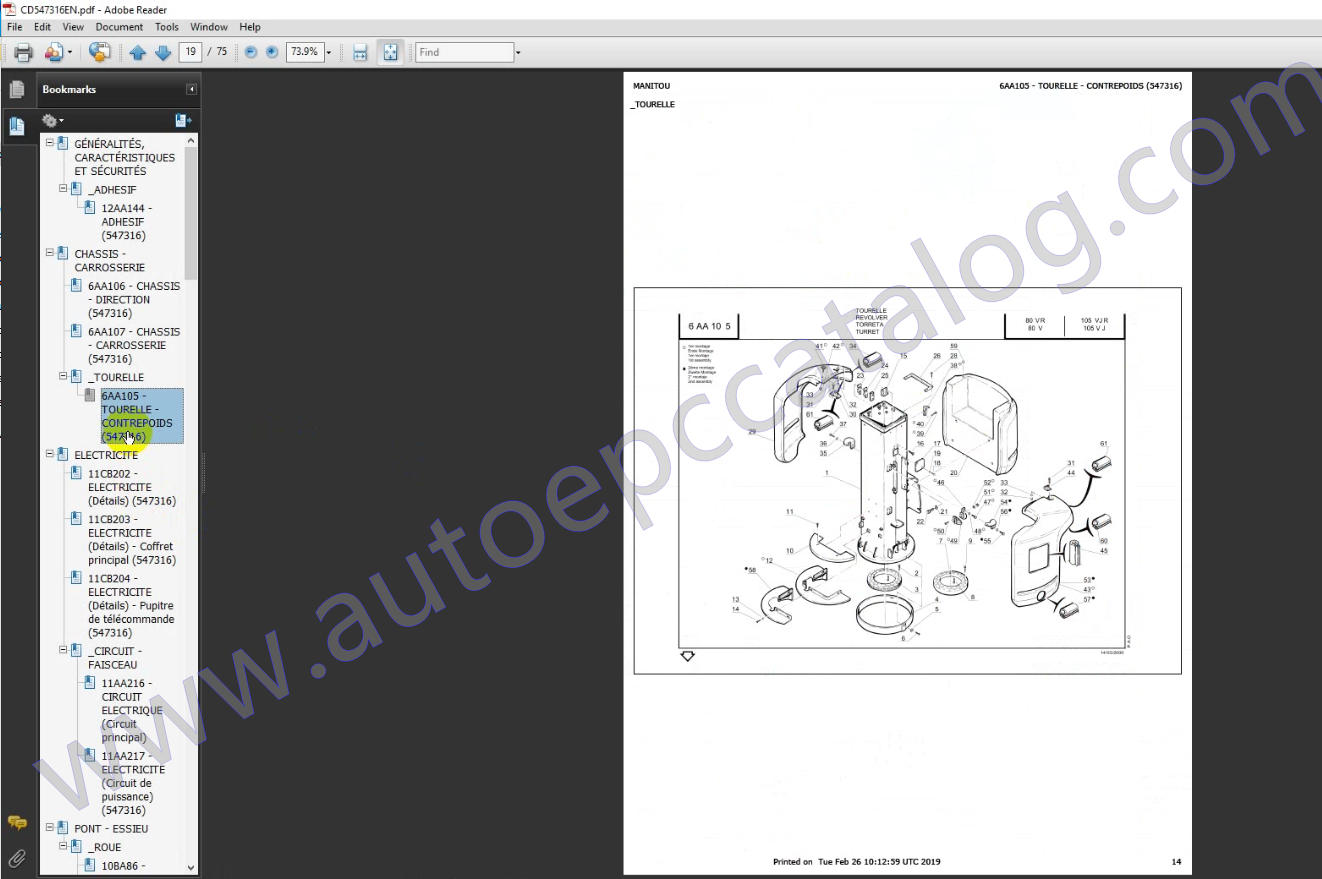Toggle full page fit view
1322x879 pixels.
pyautogui.click(x=389, y=52)
